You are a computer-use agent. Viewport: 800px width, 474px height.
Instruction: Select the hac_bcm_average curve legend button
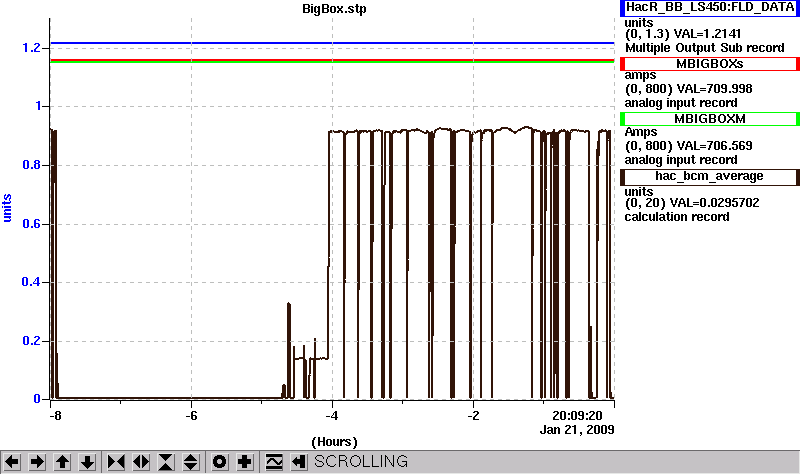710,177
